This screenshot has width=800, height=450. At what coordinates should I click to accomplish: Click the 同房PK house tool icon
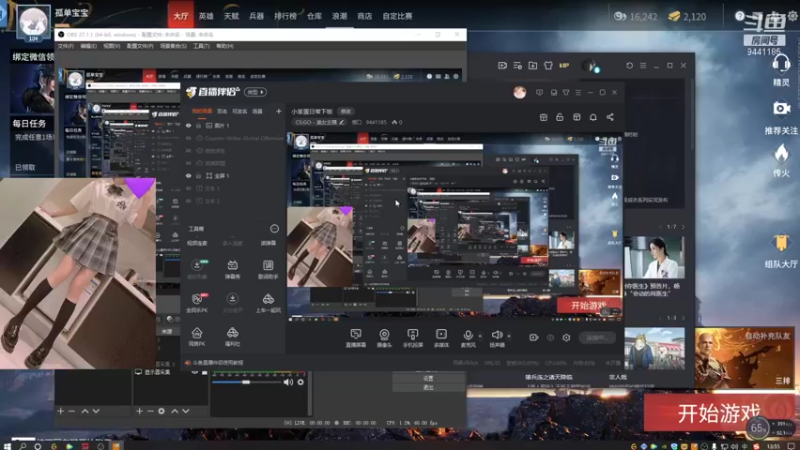(197, 333)
